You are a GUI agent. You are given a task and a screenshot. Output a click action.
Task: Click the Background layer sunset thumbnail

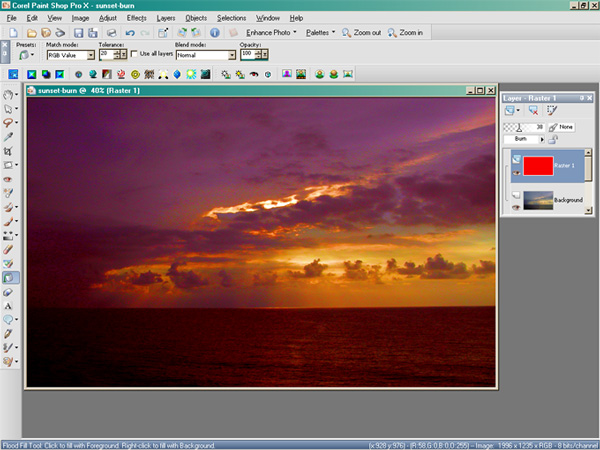[x=538, y=200]
